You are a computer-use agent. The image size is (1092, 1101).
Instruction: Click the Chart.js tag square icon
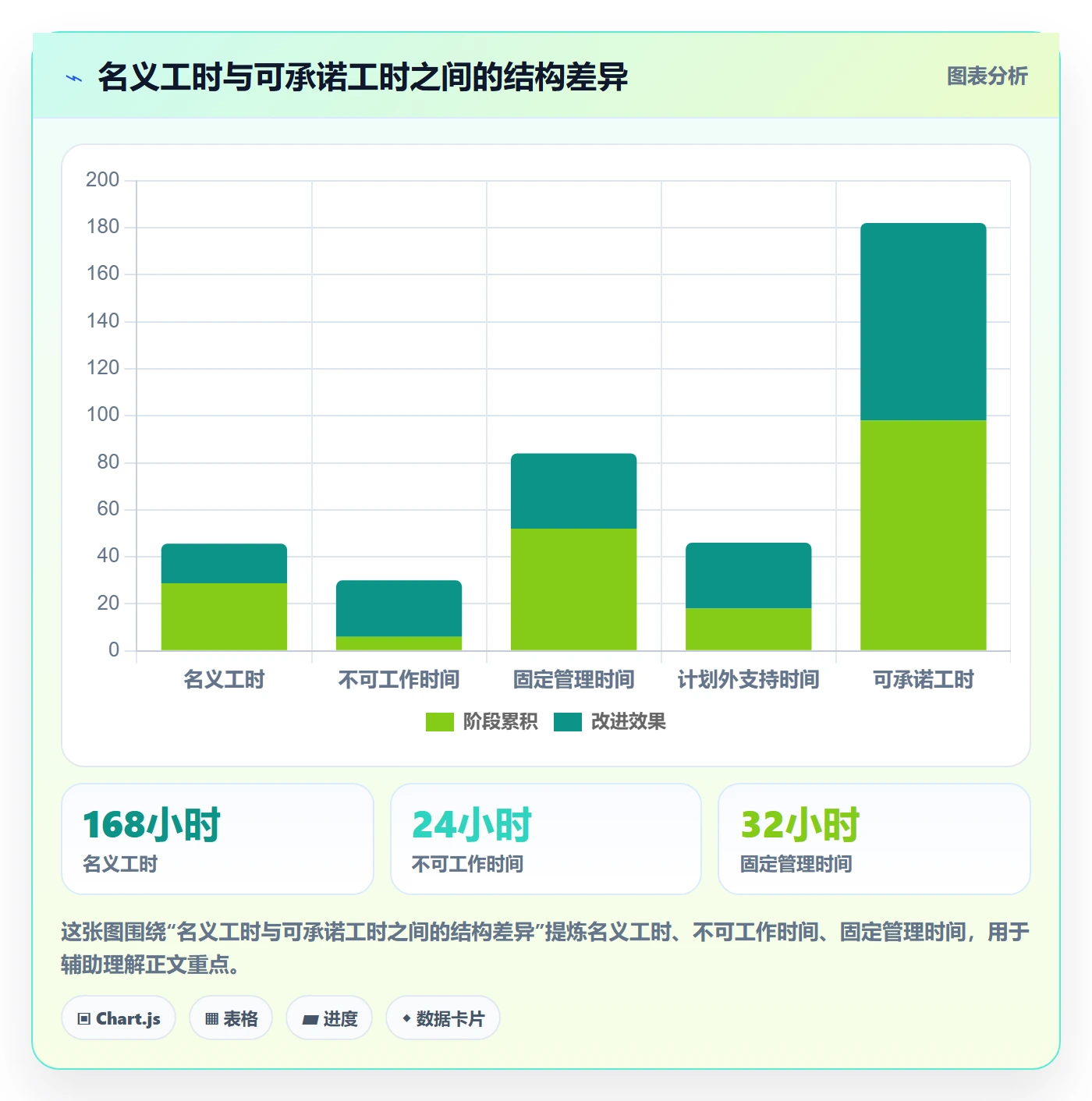pyautogui.click(x=84, y=1018)
